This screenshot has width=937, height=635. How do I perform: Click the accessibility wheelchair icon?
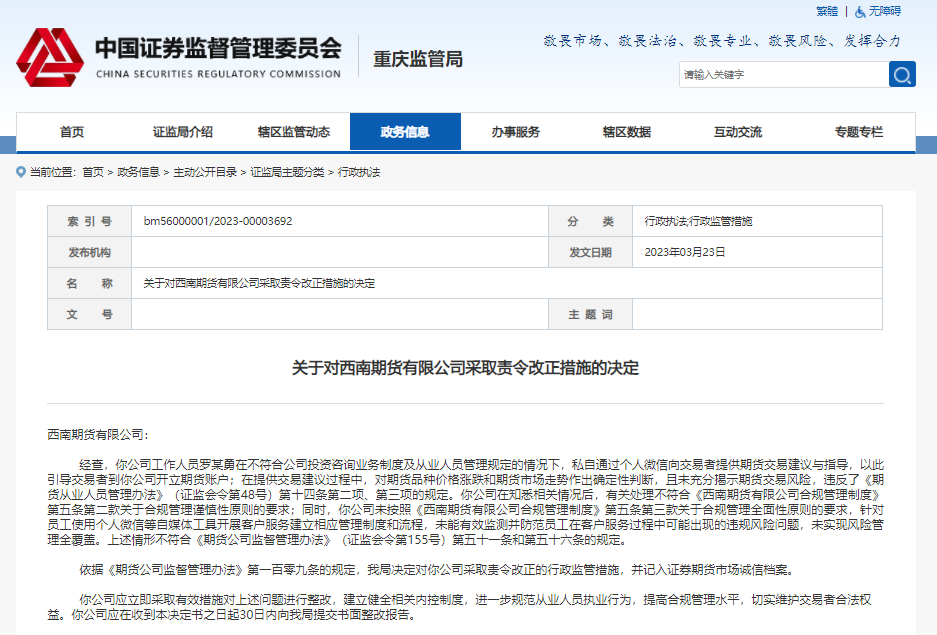(860, 12)
